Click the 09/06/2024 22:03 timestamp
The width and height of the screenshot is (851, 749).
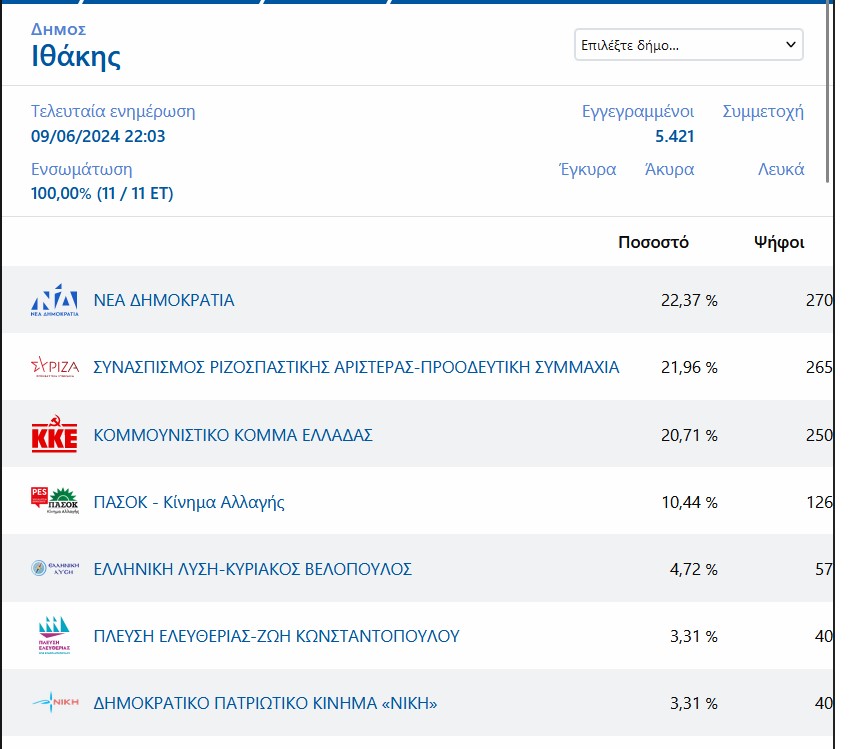pyautogui.click(x=98, y=136)
